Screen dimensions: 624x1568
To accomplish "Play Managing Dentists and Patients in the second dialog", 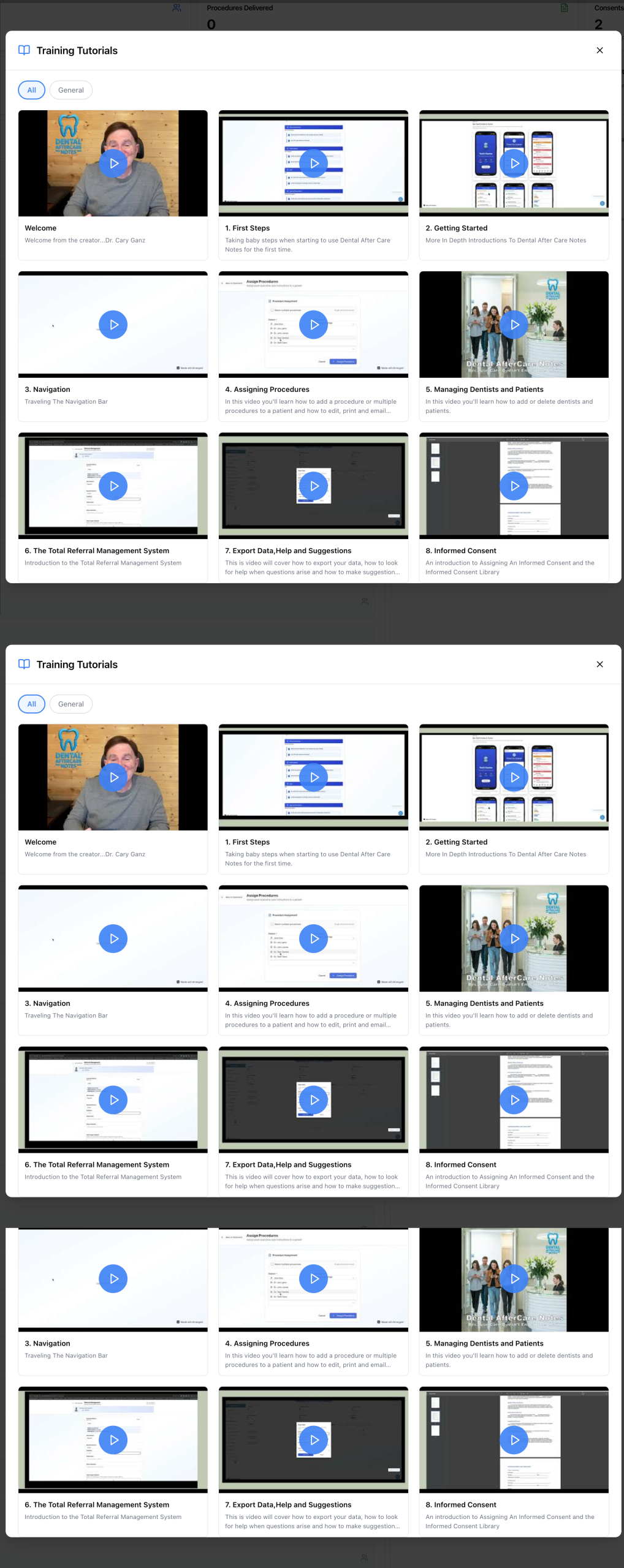I will (514, 938).
